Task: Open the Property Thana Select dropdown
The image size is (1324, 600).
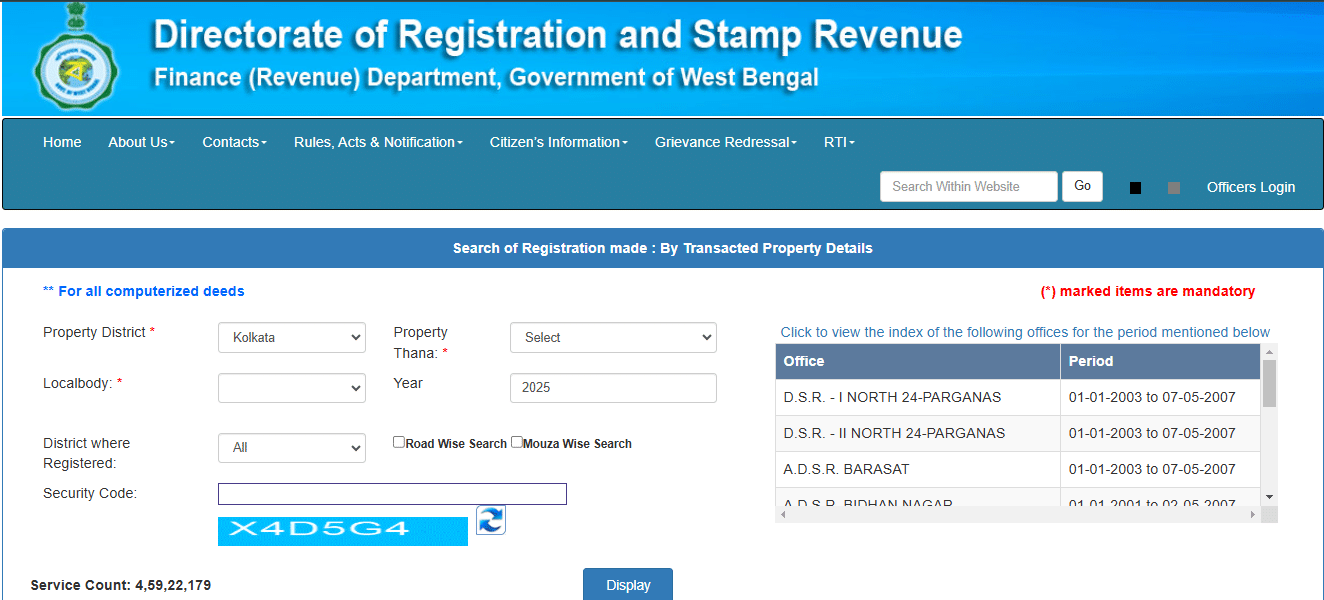Action: click(612, 337)
